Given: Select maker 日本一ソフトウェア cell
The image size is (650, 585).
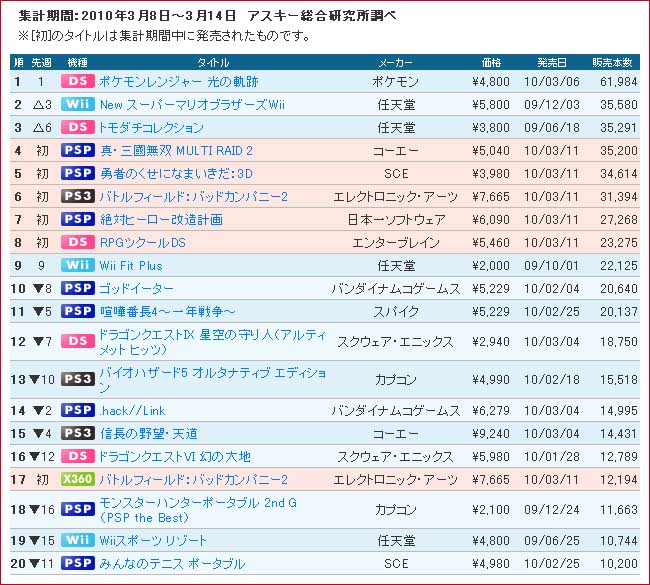Looking at the screenshot, I should click(x=396, y=219).
